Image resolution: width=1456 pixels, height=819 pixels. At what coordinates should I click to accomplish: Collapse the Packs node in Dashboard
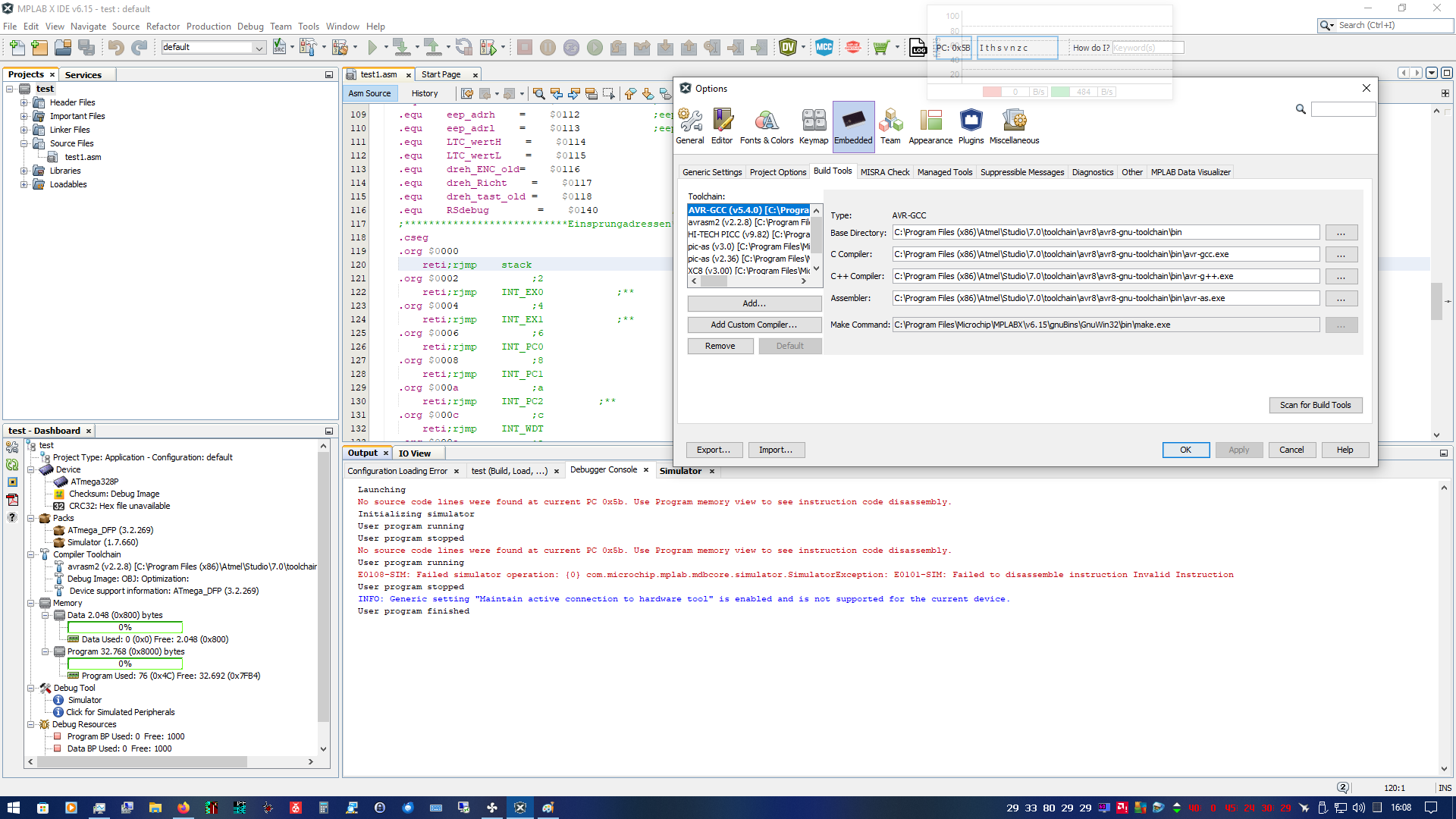pos(31,518)
